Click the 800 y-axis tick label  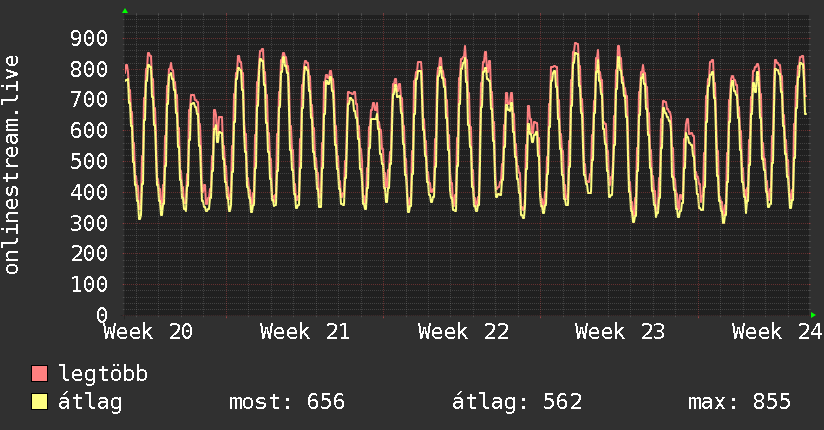point(89,69)
